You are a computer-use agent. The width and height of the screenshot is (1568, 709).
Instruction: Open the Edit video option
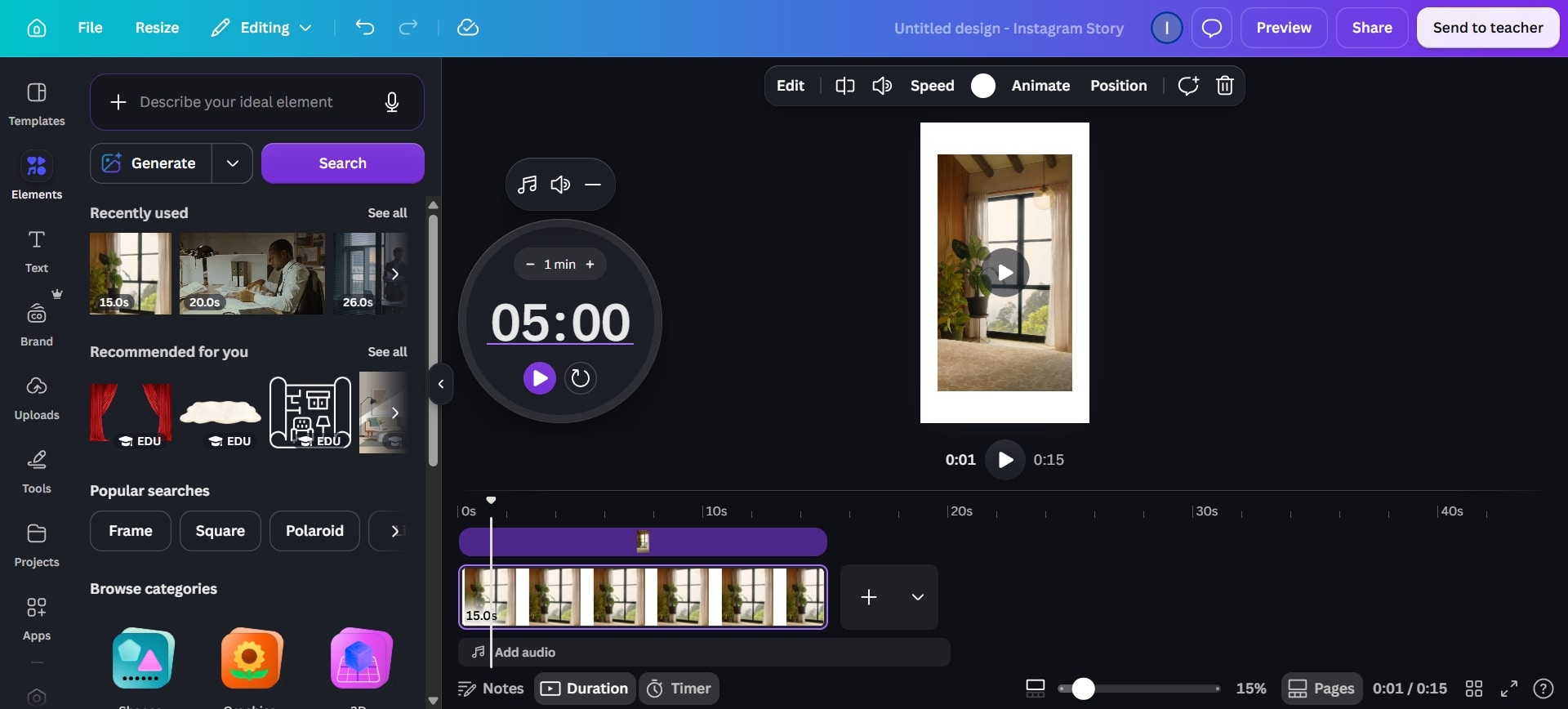pos(790,86)
